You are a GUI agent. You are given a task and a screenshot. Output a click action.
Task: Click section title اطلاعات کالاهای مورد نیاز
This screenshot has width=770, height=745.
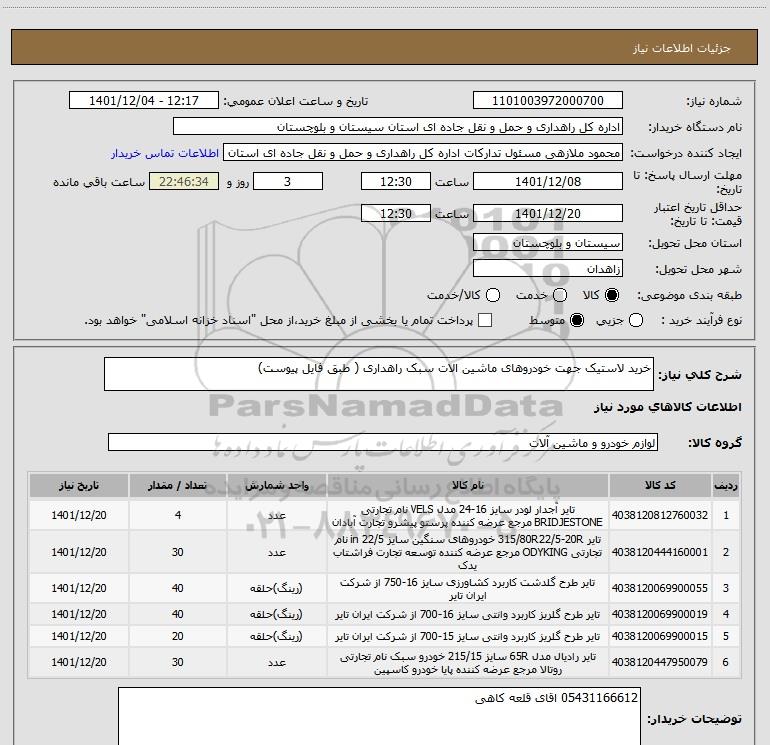[667, 407]
